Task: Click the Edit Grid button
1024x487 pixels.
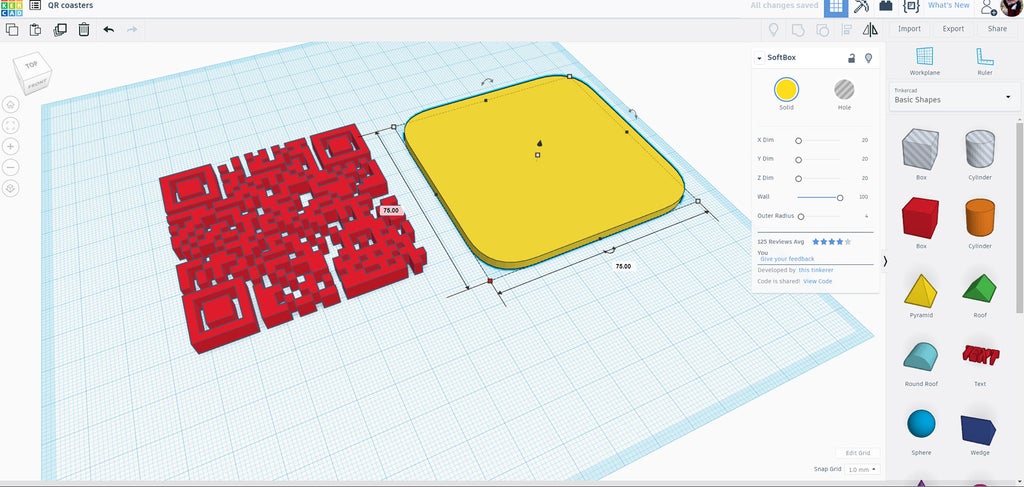Action: tap(857, 453)
